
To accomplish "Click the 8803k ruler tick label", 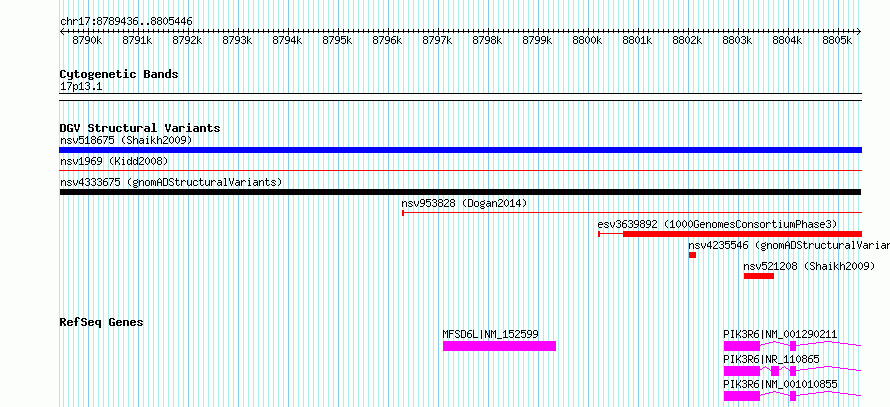I will pyautogui.click(x=737, y=40).
